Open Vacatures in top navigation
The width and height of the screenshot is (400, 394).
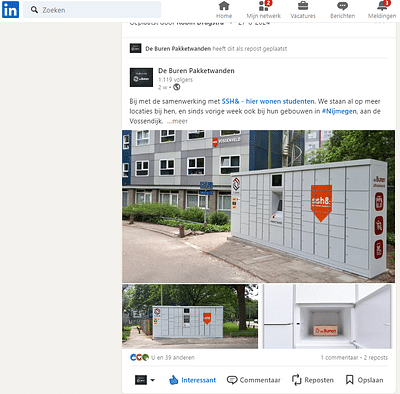coord(303,10)
